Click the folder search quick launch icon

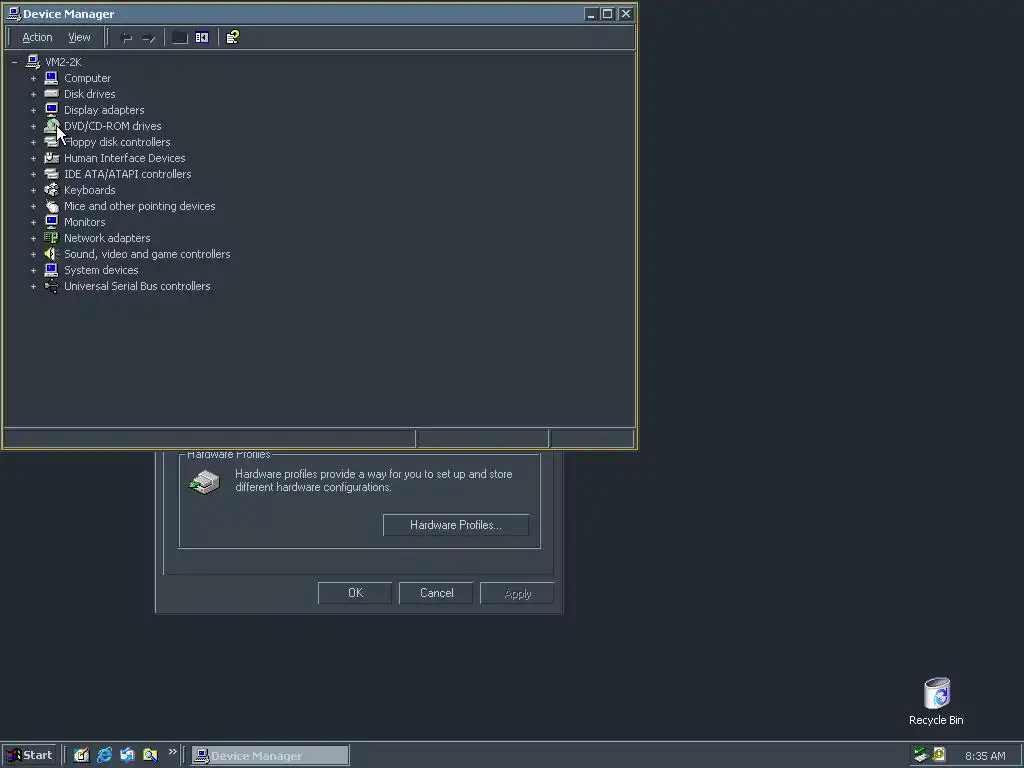point(150,755)
